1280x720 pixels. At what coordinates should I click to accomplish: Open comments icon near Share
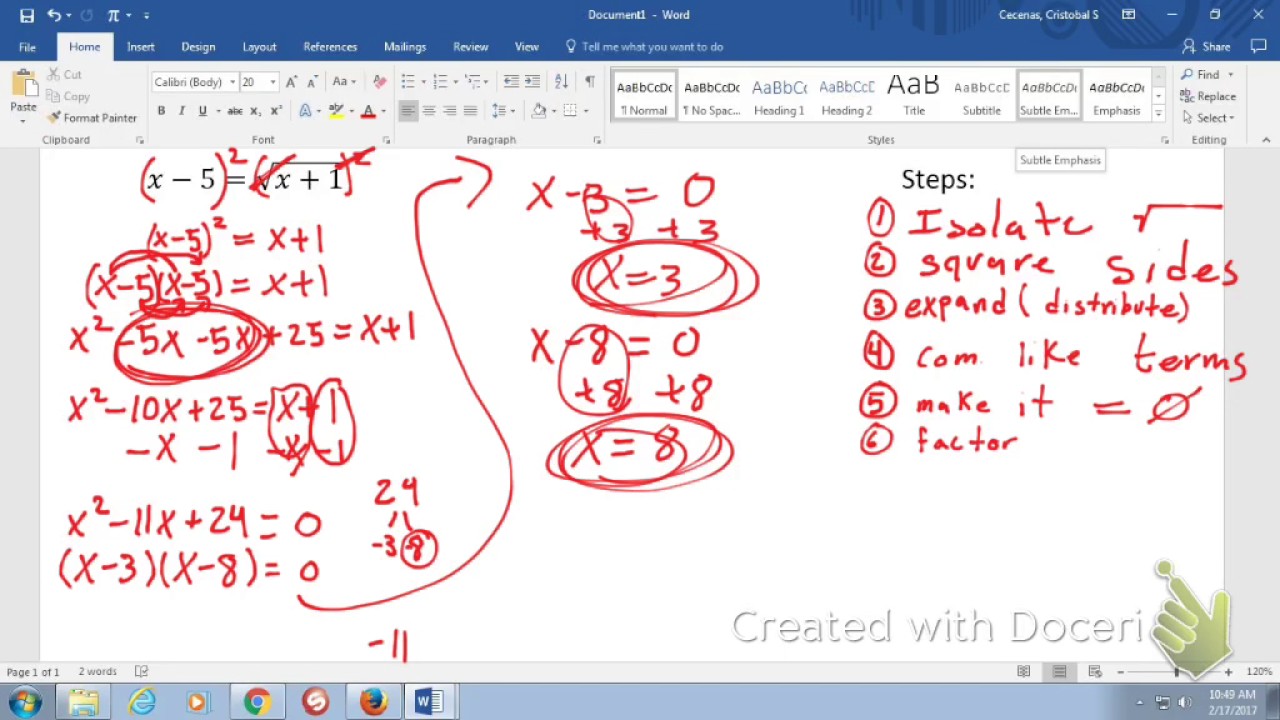click(x=1259, y=47)
